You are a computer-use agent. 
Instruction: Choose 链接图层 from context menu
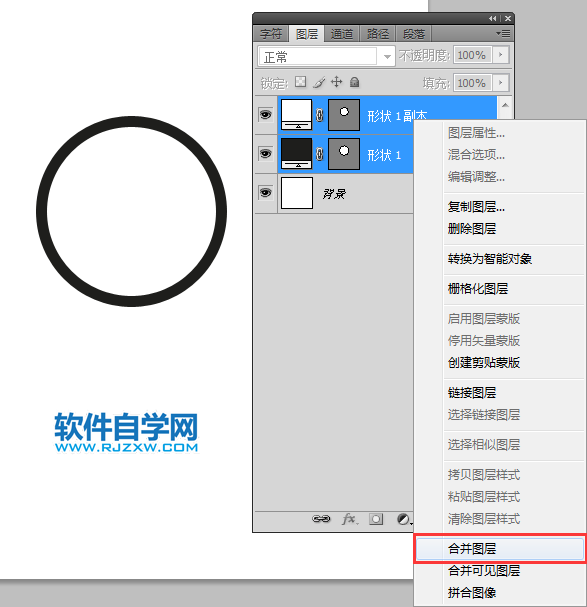(500, 393)
